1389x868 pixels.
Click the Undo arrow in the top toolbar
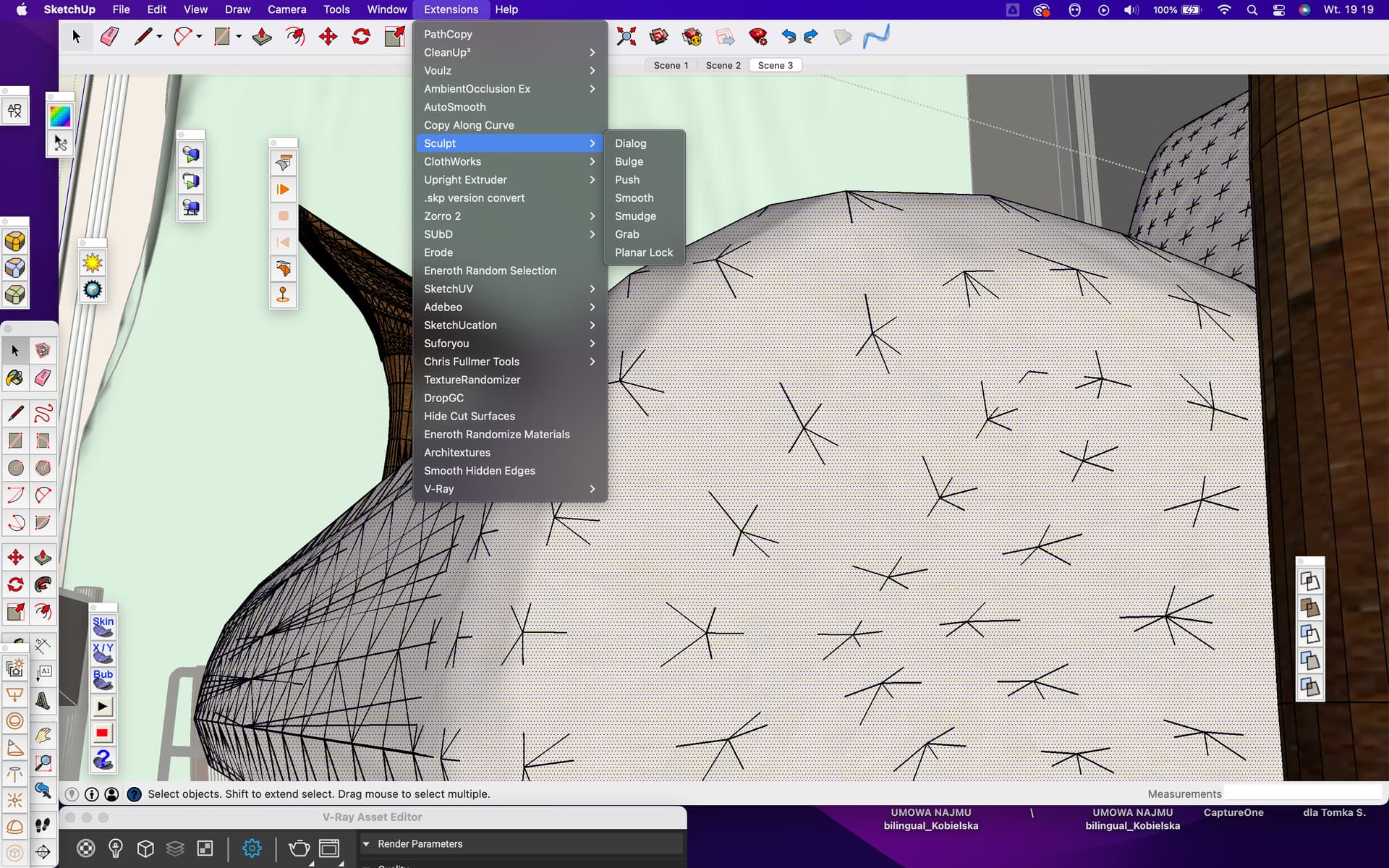tap(788, 36)
